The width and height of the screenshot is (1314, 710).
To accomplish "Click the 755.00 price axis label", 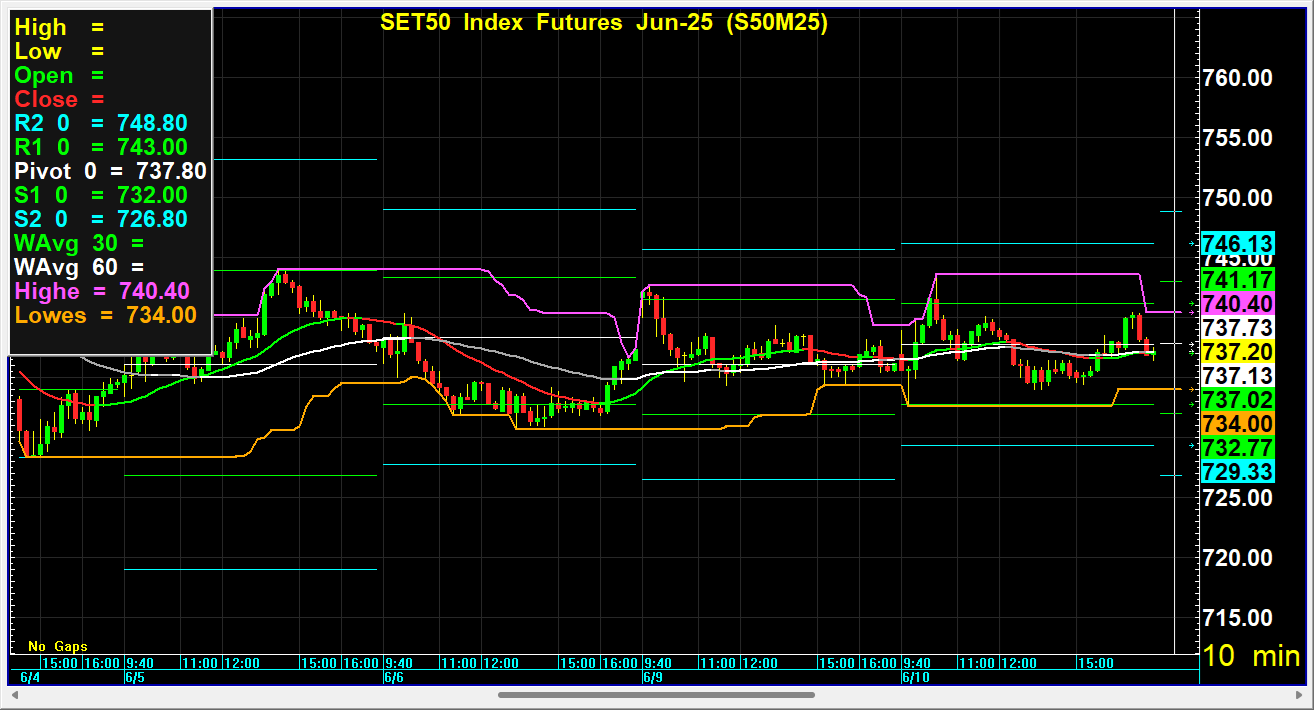I will click(x=1238, y=138).
